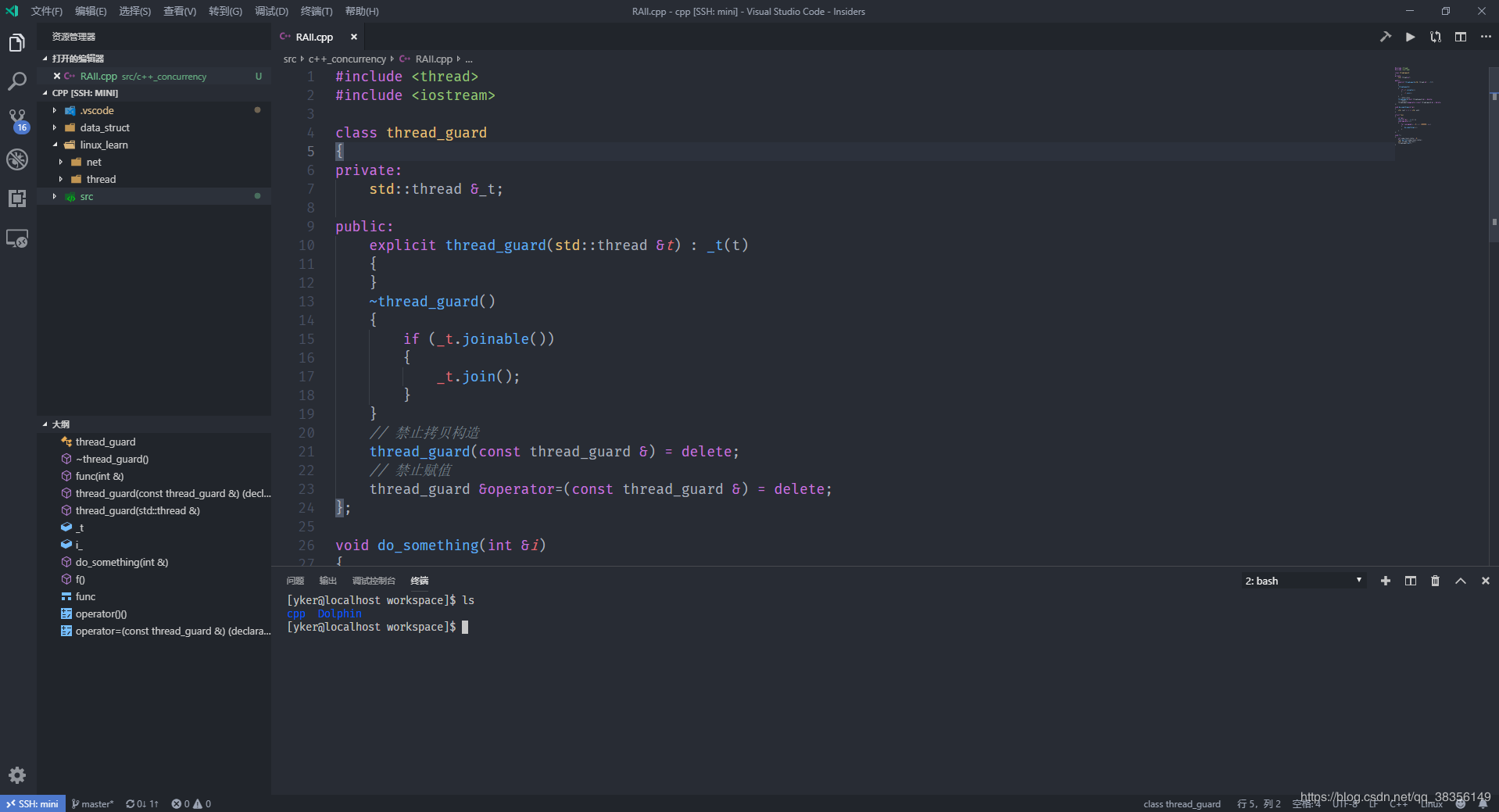Image resolution: width=1499 pixels, height=812 pixels.
Task: Open the 终端(T) menu
Action: click(316, 12)
